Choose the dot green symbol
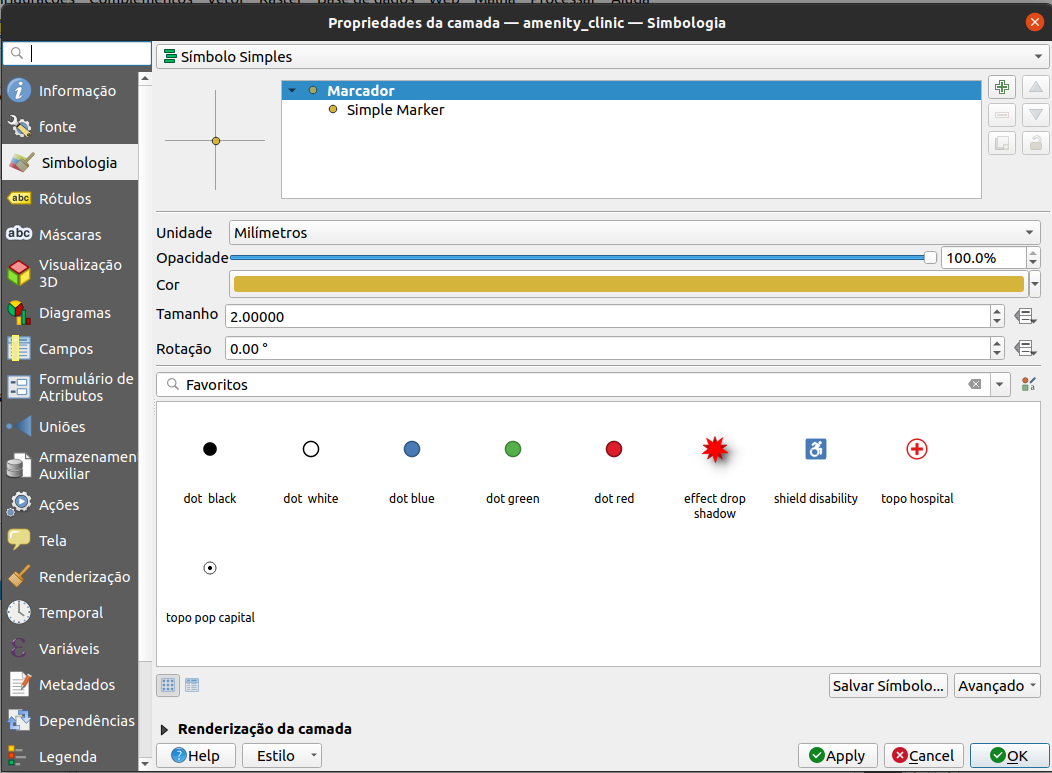 coord(513,468)
